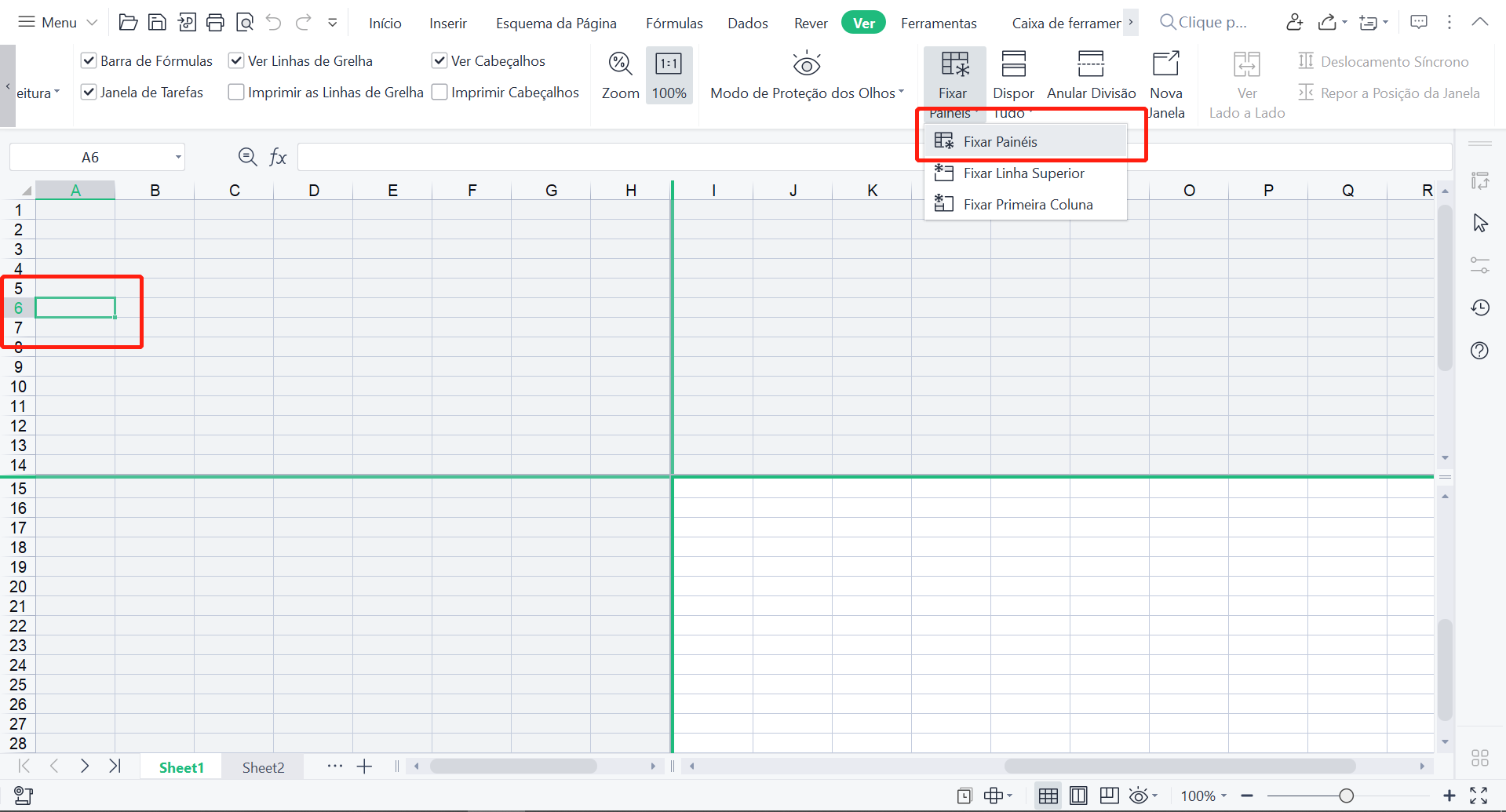Click the Zoom magnifier icon in ribbon
The image size is (1506, 812).
620,64
